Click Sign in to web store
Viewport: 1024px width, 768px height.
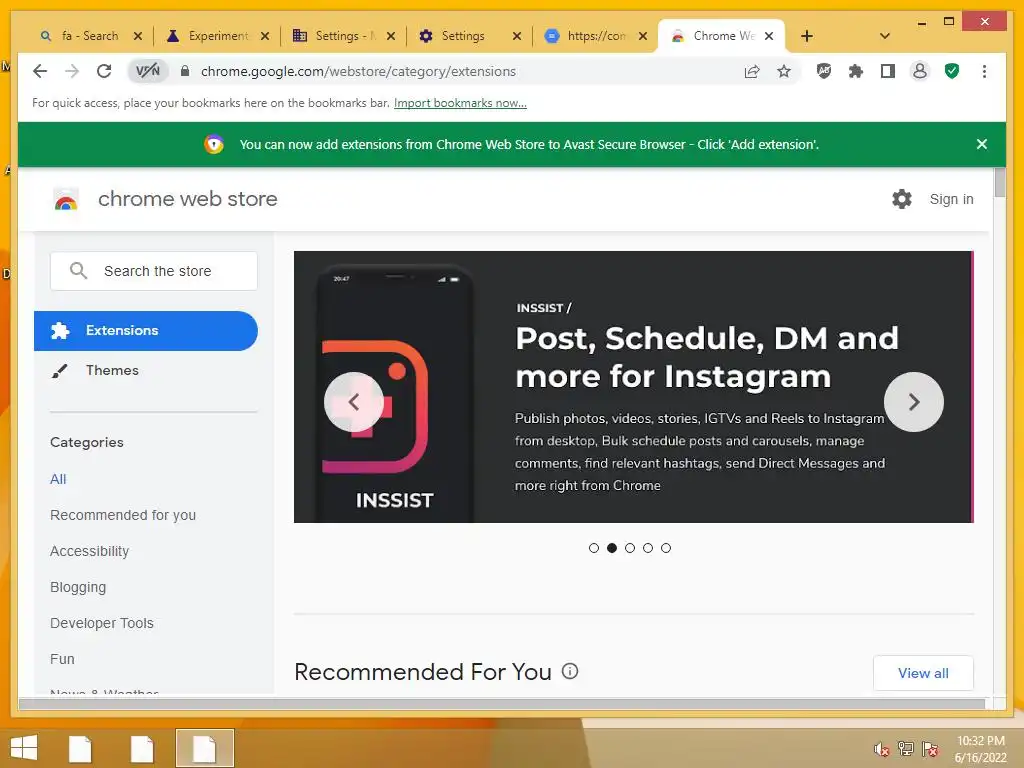[951, 199]
